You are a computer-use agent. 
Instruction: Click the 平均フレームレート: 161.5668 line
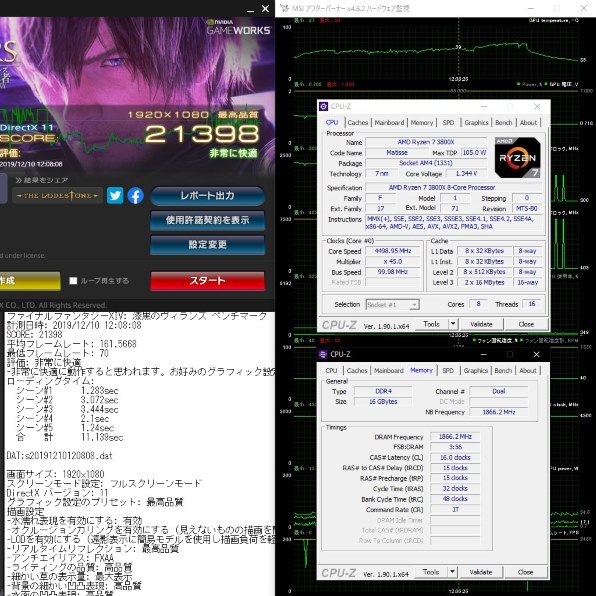(71, 344)
